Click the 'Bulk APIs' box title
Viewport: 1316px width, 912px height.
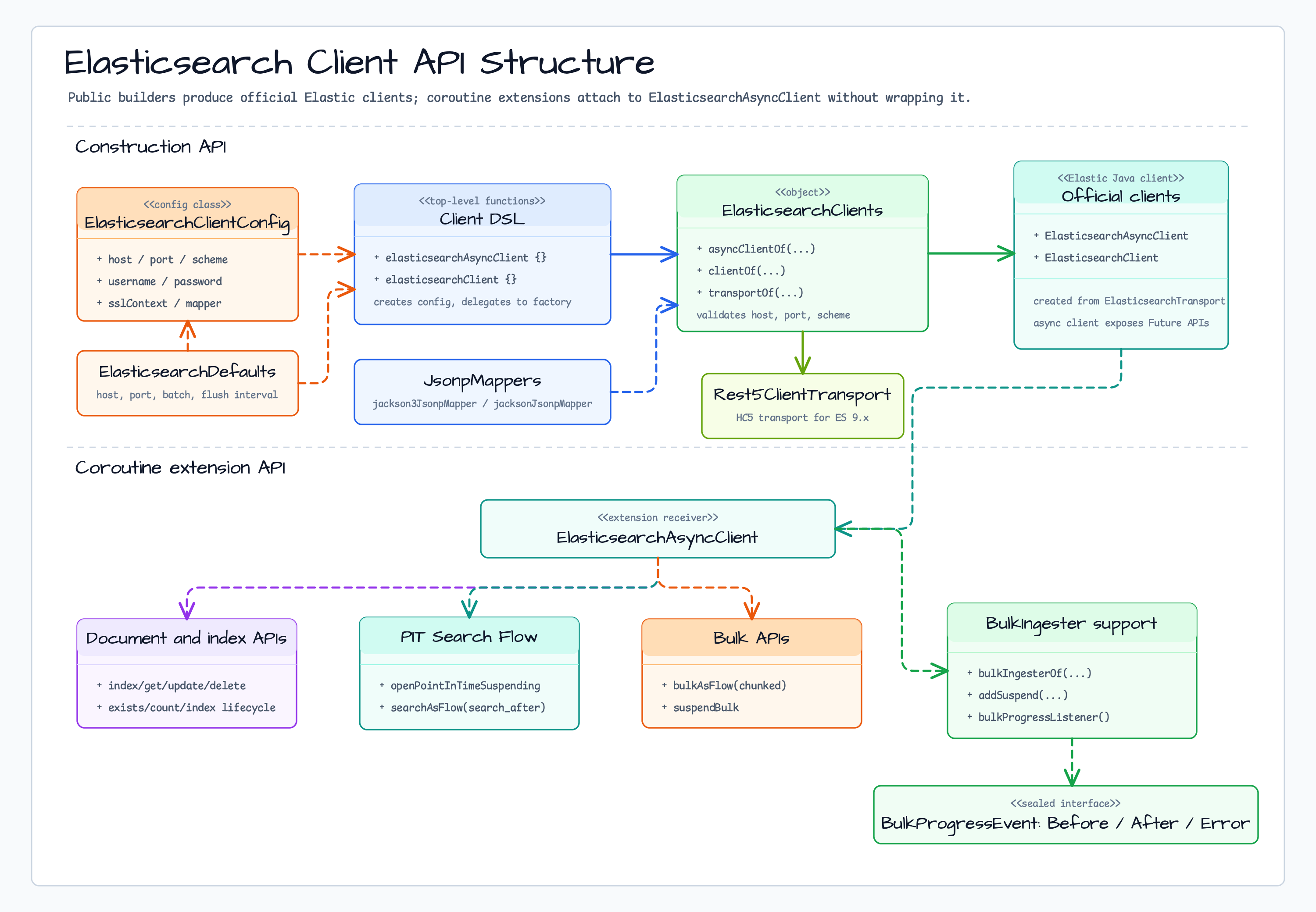(x=751, y=638)
